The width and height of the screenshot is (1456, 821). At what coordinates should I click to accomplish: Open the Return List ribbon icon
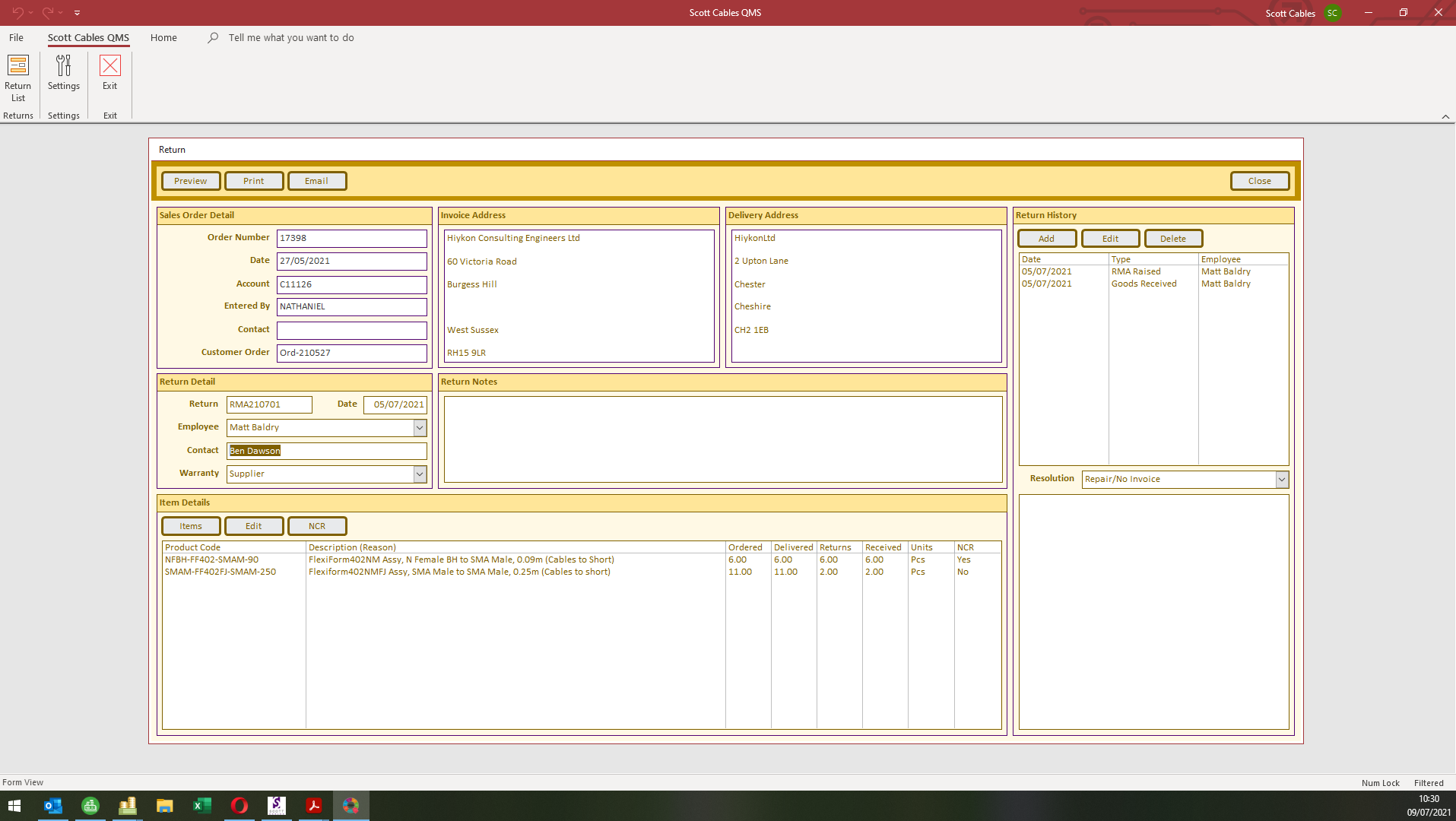tap(17, 78)
